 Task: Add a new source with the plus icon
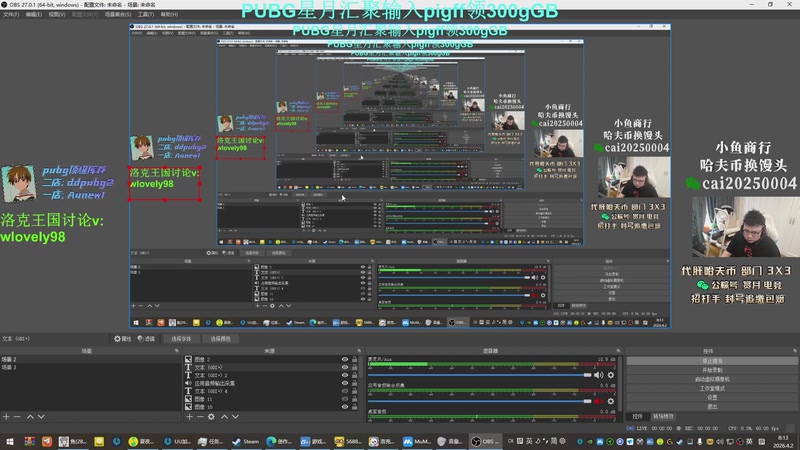[x=189, y=417]
